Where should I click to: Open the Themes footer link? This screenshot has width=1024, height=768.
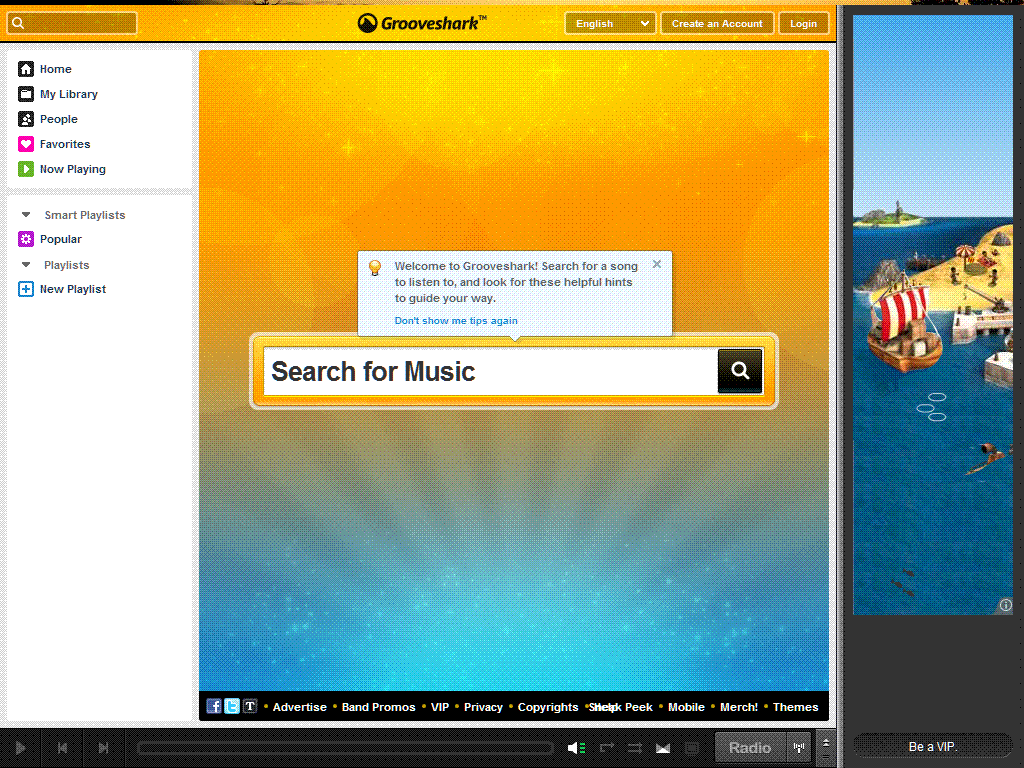click(795, 707)
